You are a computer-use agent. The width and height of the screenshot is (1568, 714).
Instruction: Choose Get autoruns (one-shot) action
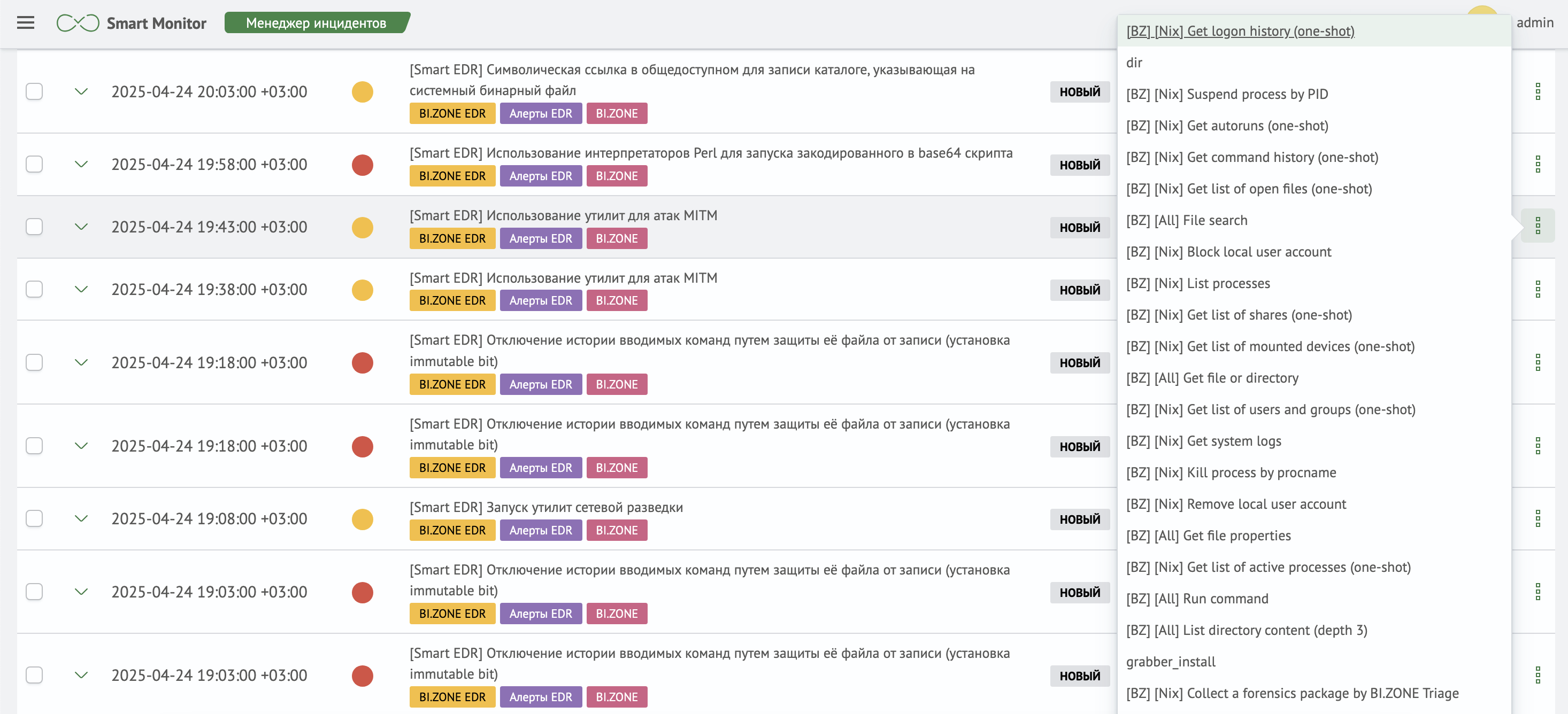pyautogui.click(x=1313, y=126)
